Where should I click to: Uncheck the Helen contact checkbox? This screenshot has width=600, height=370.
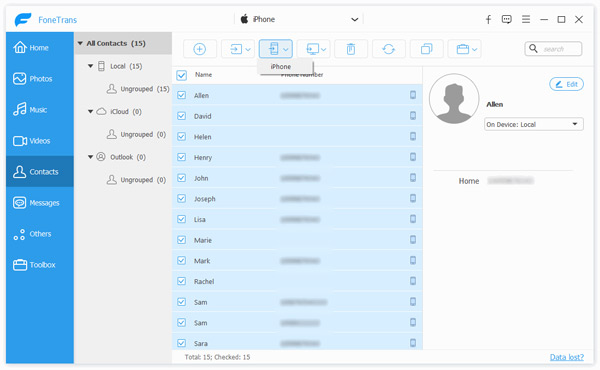(182, 136)
